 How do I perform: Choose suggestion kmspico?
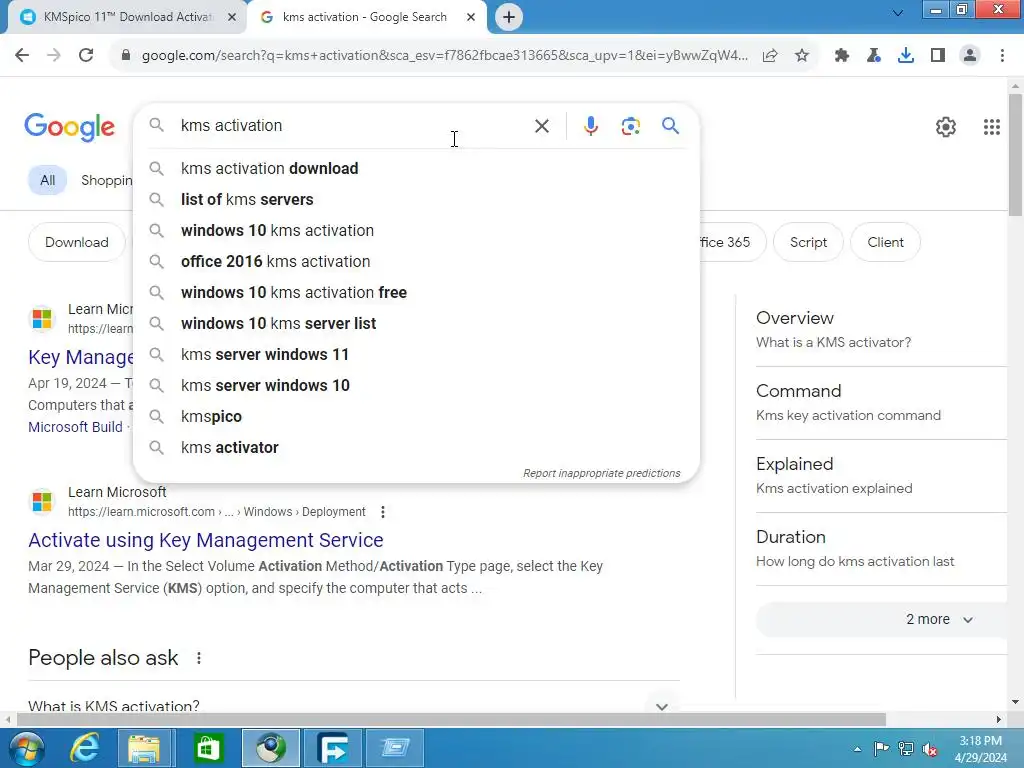[416, 417]
